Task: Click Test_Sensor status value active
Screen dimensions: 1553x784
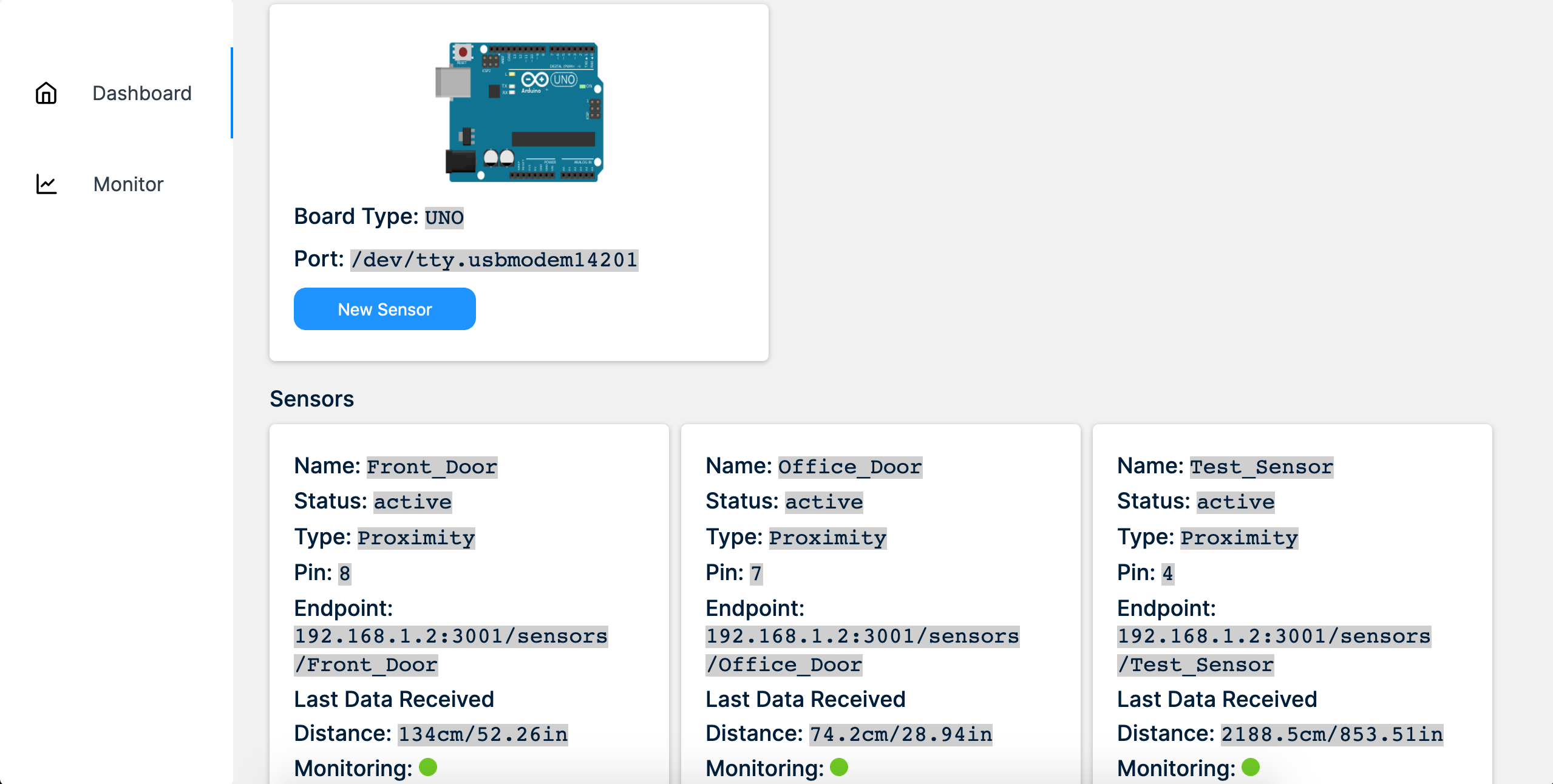Action: tap(1236, 502)
